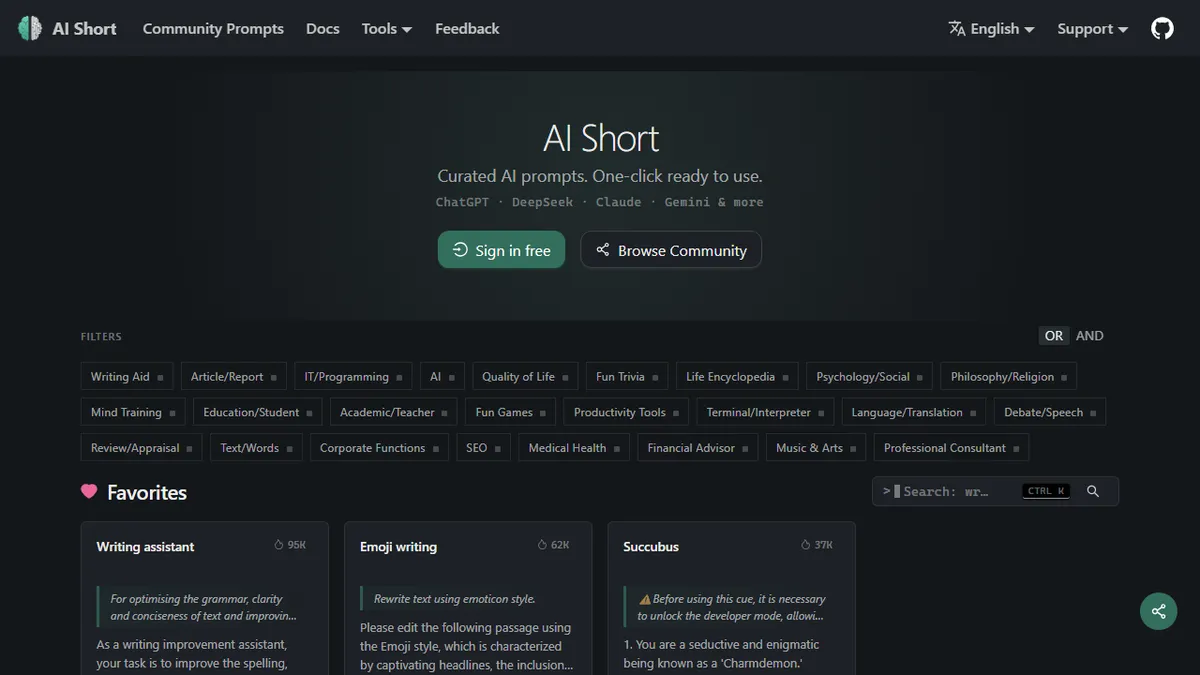Click the language translate icon
This screenshot has width=1200, height=675.
click(x=957, y=28)
